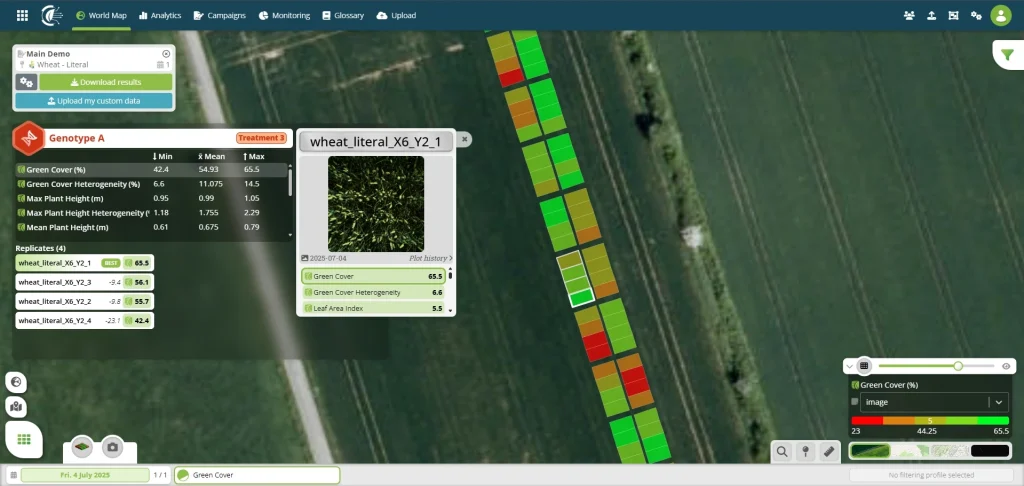Select Leaf Area Index row in popup

click(x=373, y=308)
